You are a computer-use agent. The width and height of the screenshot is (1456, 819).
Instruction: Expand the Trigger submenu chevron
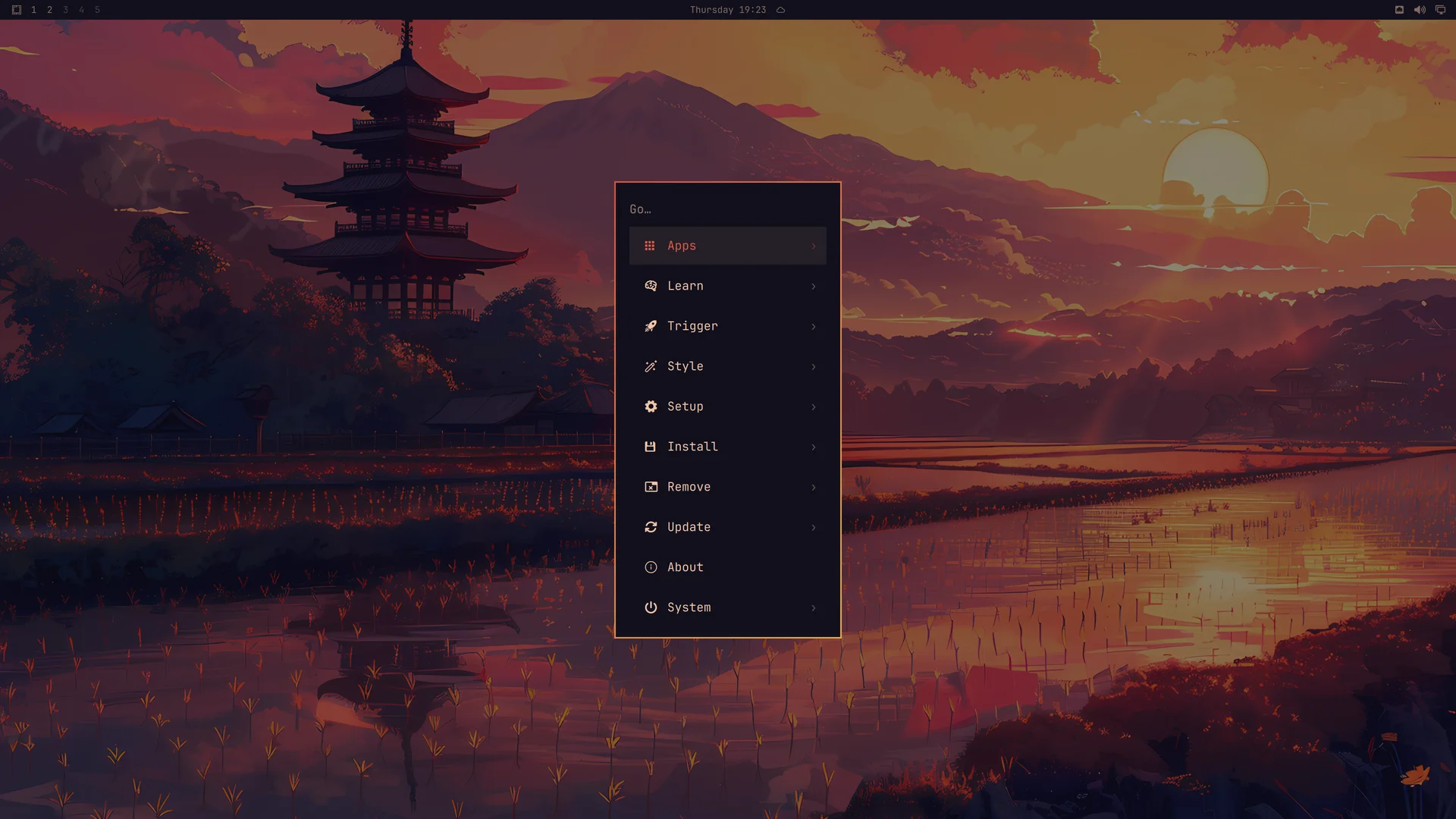(814, 327)
